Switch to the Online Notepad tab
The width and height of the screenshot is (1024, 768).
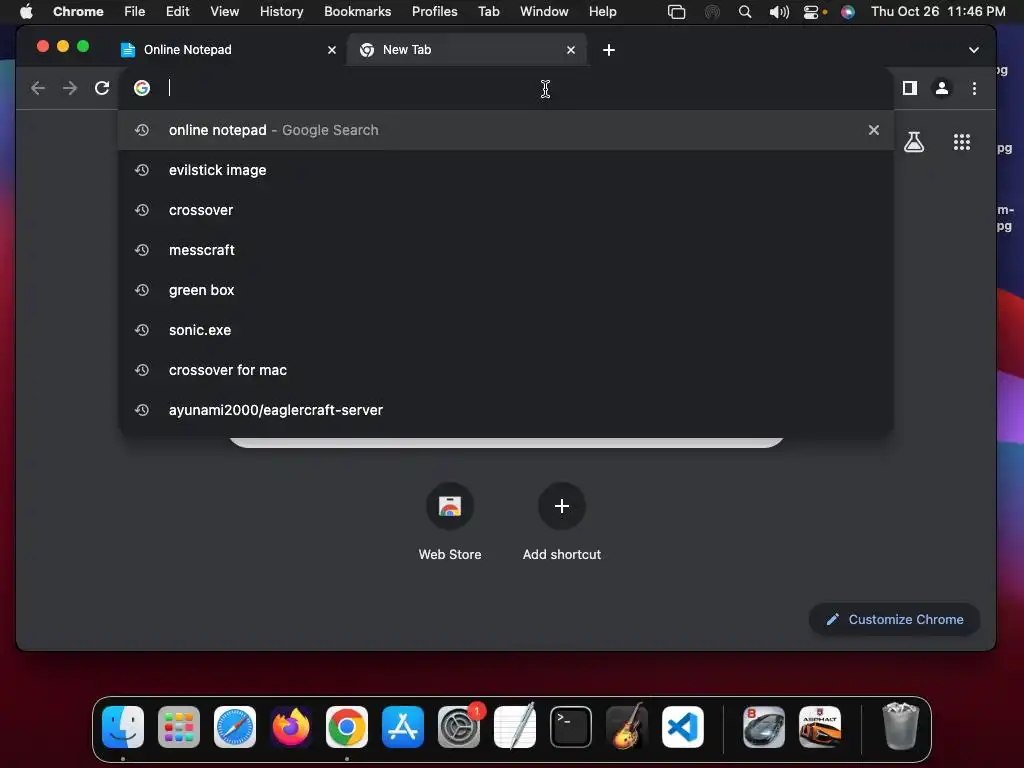coord(228,50)
